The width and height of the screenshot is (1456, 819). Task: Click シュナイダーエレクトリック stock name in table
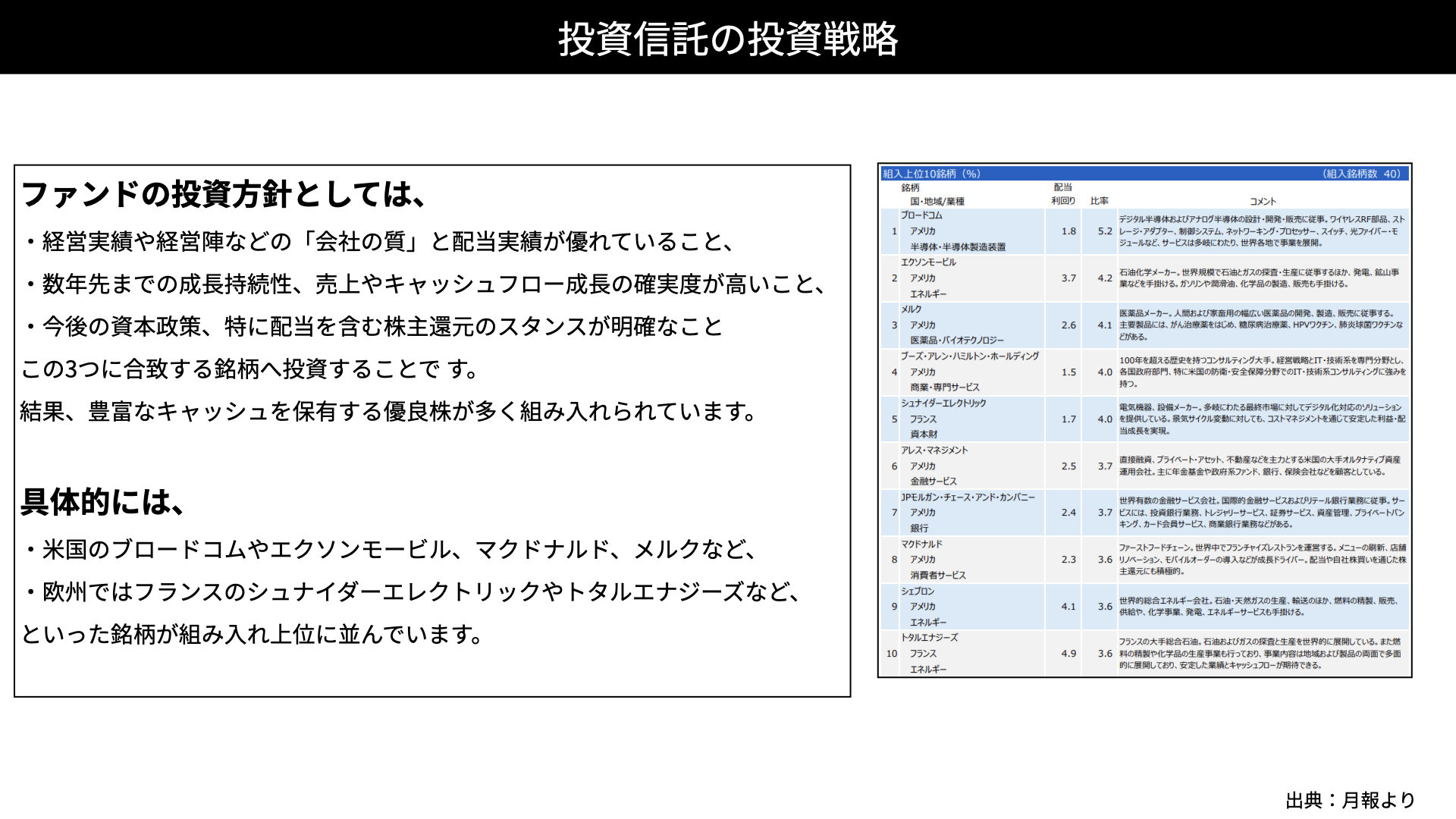pos(943,403)
